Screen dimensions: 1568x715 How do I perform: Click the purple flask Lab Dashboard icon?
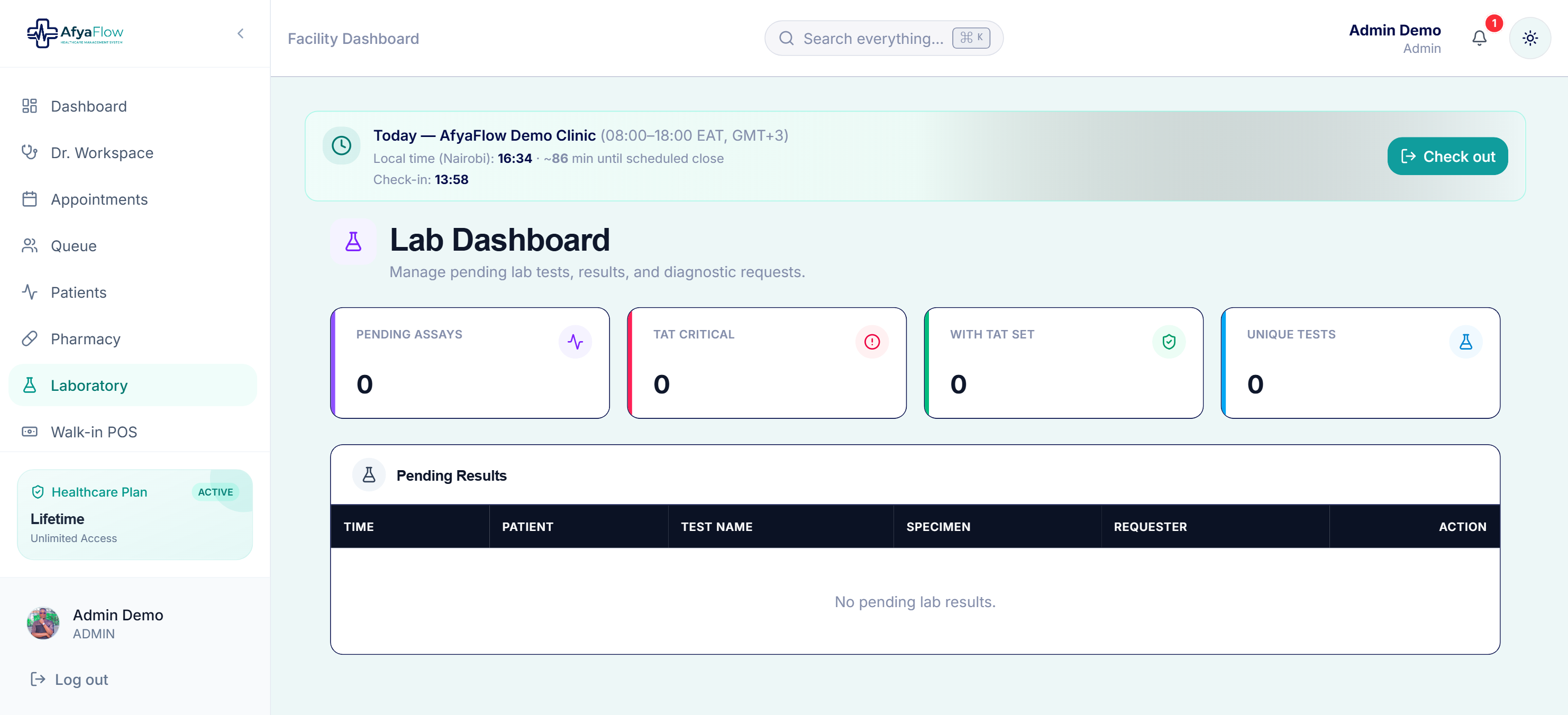pyautogui.click(x=354, y=242)
